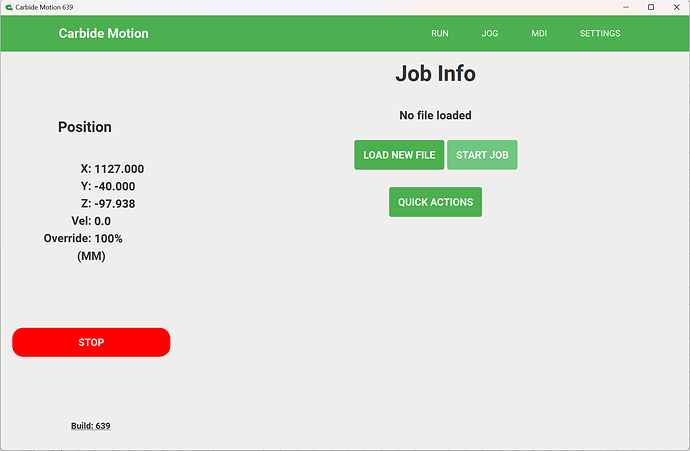Click the (MM) units label
Viewport: 690px width, 451px height.
coord(91,256)
